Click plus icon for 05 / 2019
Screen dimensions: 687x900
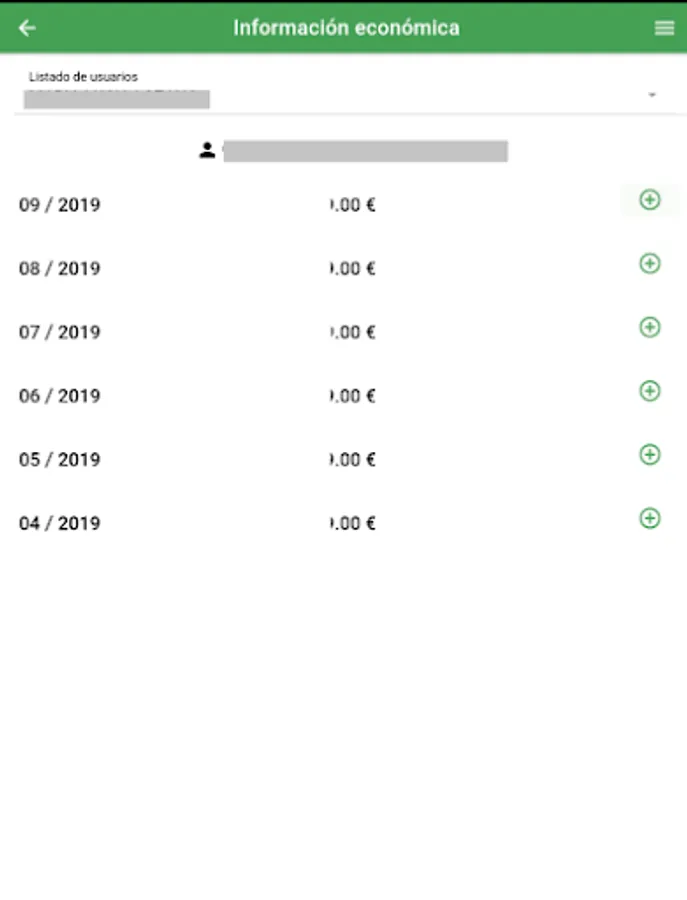[x=650, y=455]
